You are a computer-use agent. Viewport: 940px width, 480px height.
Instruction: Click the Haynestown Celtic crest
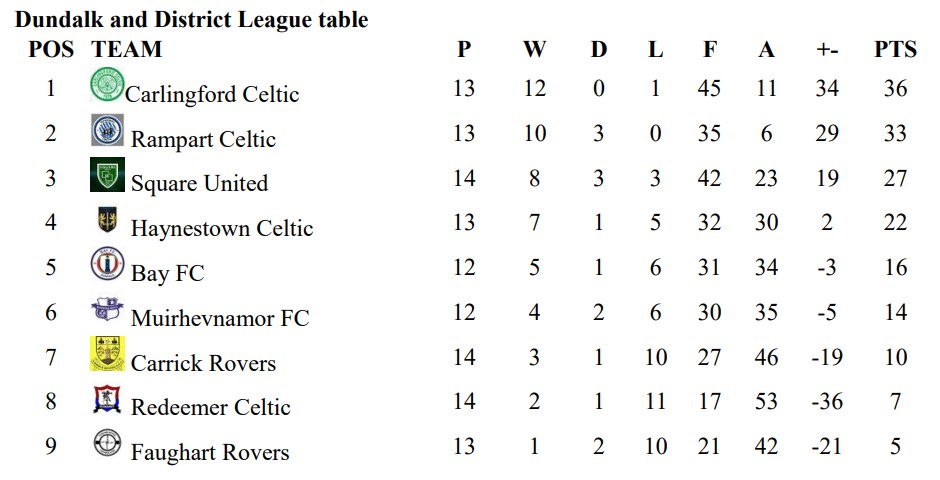[108, 220]
